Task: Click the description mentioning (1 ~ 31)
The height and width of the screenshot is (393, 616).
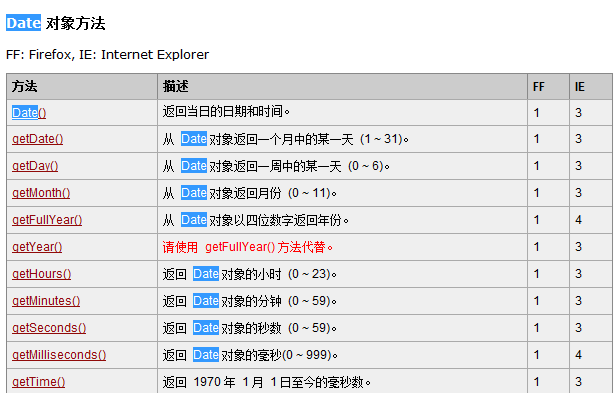Action: tap(286, 139)
